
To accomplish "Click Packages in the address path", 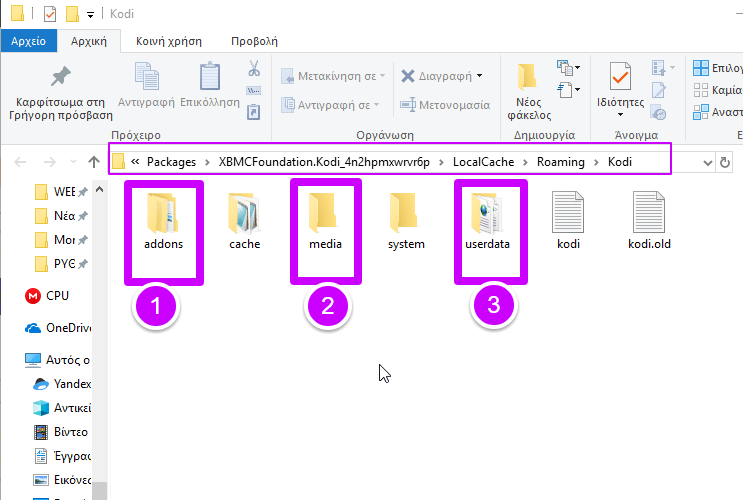I will 171,162.
